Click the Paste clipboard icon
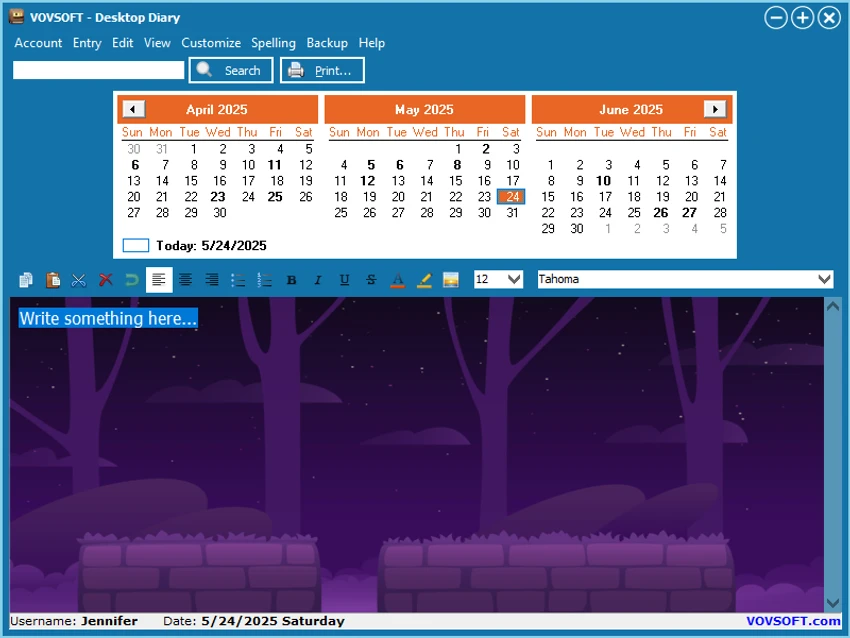The width and height of the screenshot is (850, 638). click(x=53, y=280)
